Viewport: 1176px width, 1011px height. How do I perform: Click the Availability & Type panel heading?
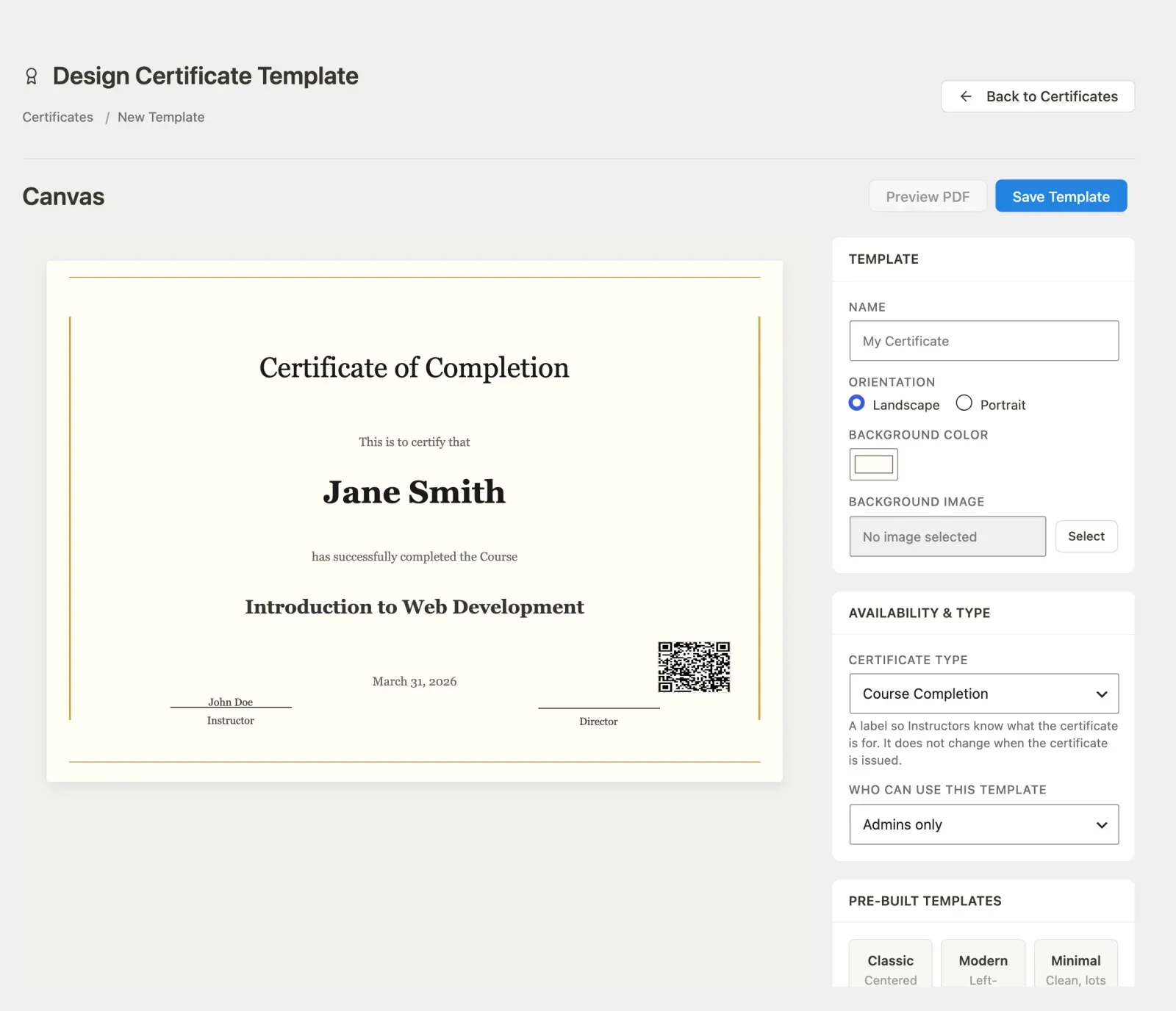point(919,613)
